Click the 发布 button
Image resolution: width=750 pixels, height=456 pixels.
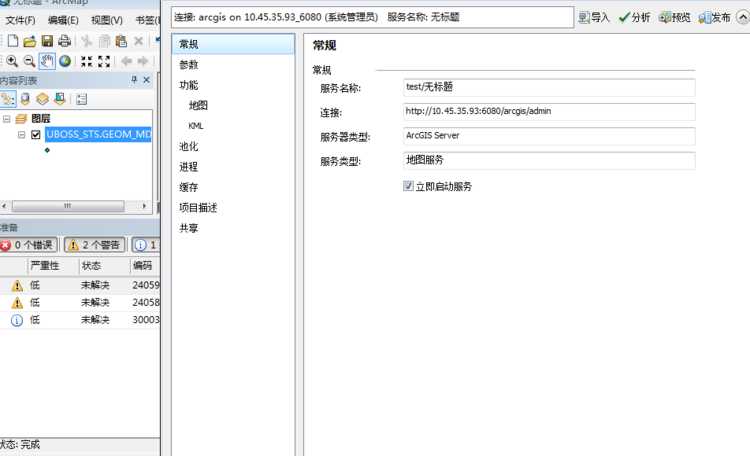[715, 18]
